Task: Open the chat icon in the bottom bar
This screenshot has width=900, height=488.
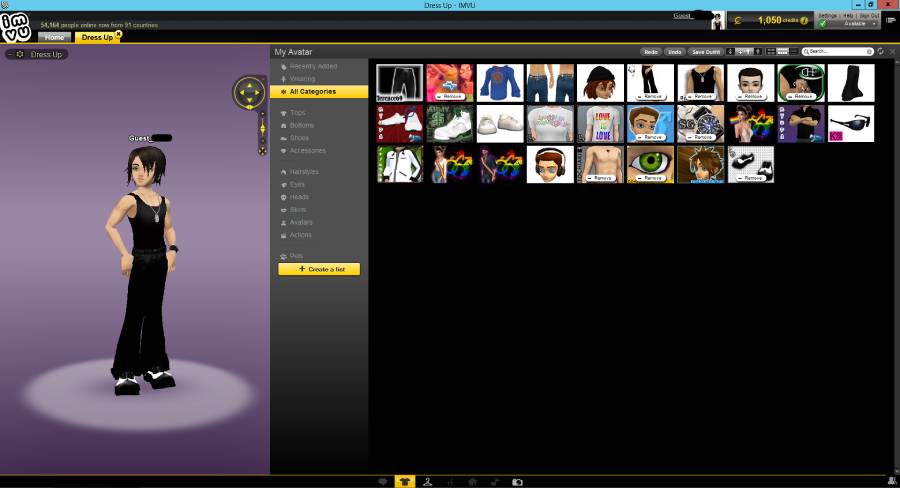Action: tap(382, 482)
